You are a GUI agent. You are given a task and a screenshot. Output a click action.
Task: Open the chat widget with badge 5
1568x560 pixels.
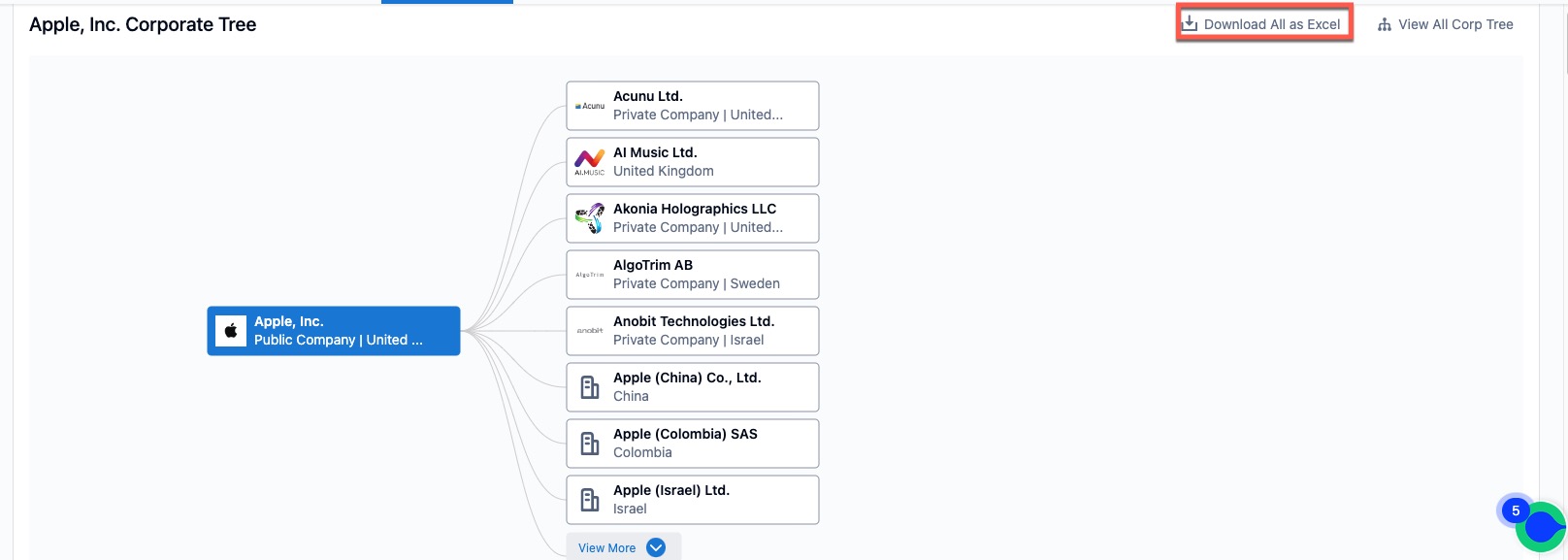pos(1539,527)
